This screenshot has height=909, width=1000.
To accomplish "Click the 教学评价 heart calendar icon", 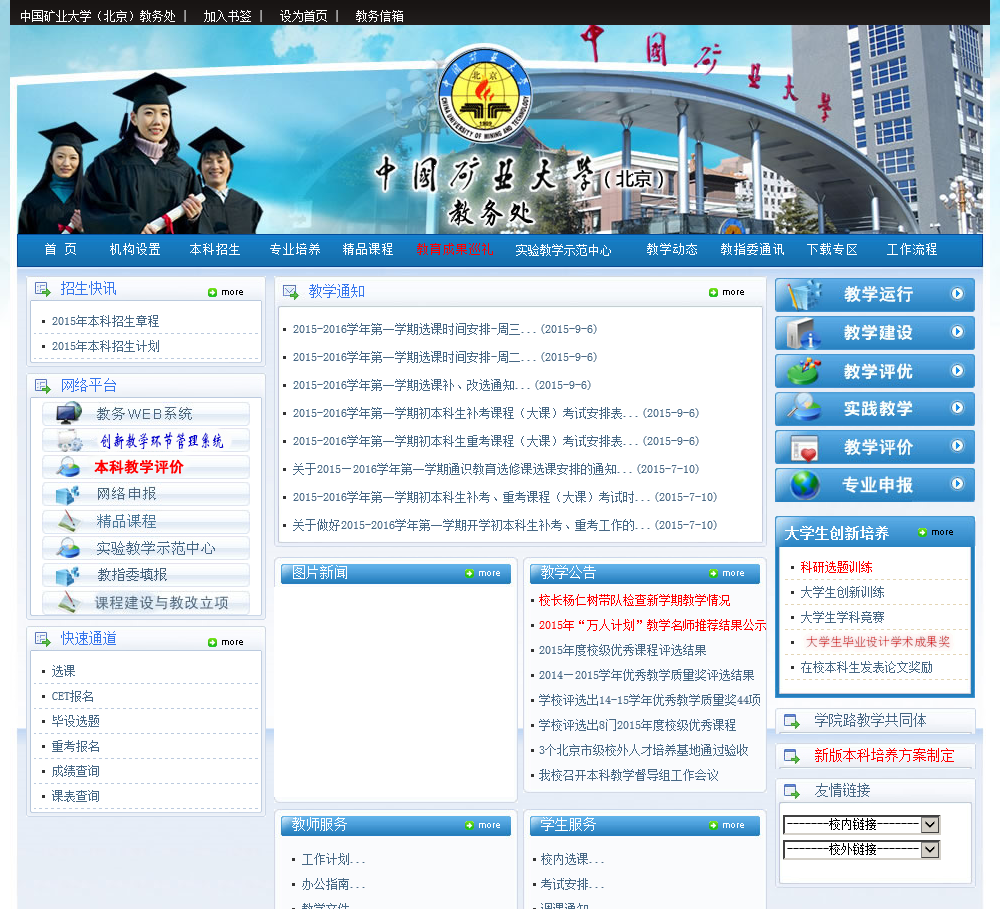I will (x=804, y=447).
